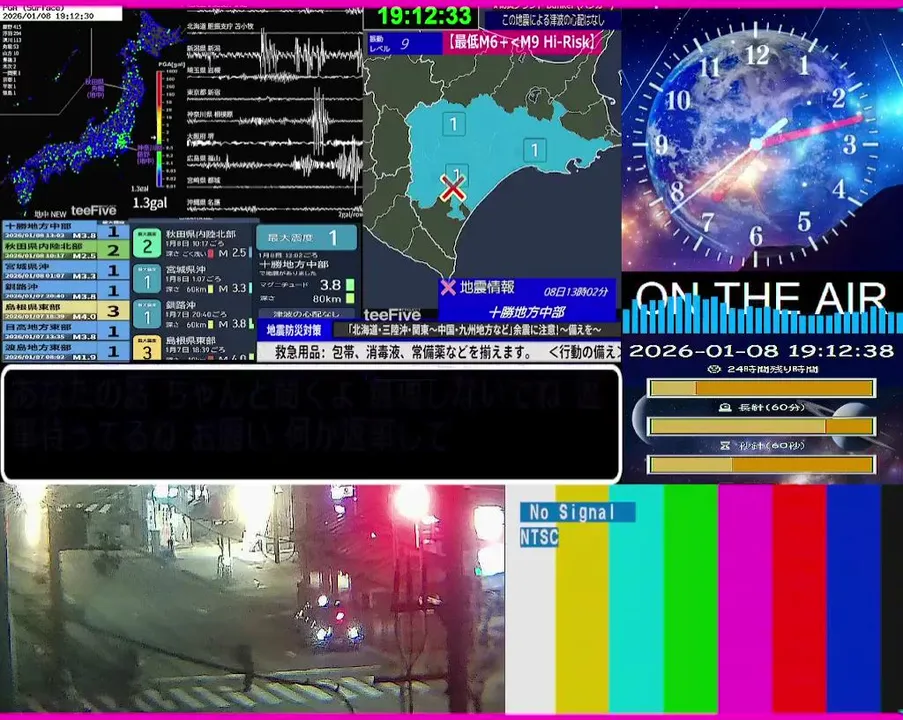Click the yellow intensity 3 badge for 島根県東部

(147, 349)
